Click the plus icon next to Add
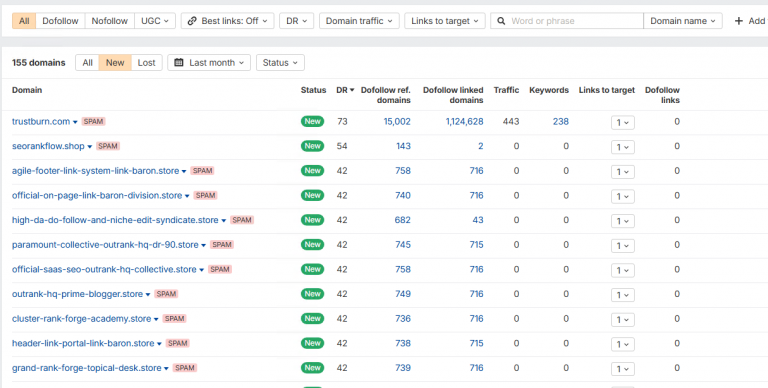768x388 pixels. 739,21
